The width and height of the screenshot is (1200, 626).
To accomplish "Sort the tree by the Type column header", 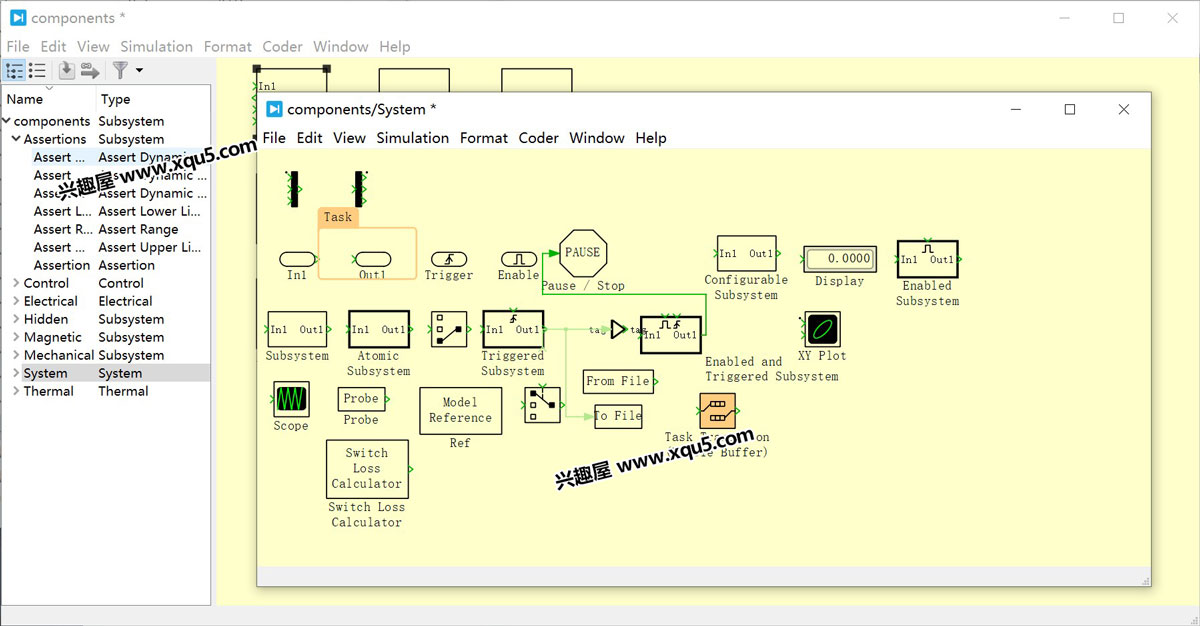I will coord(153,99).
